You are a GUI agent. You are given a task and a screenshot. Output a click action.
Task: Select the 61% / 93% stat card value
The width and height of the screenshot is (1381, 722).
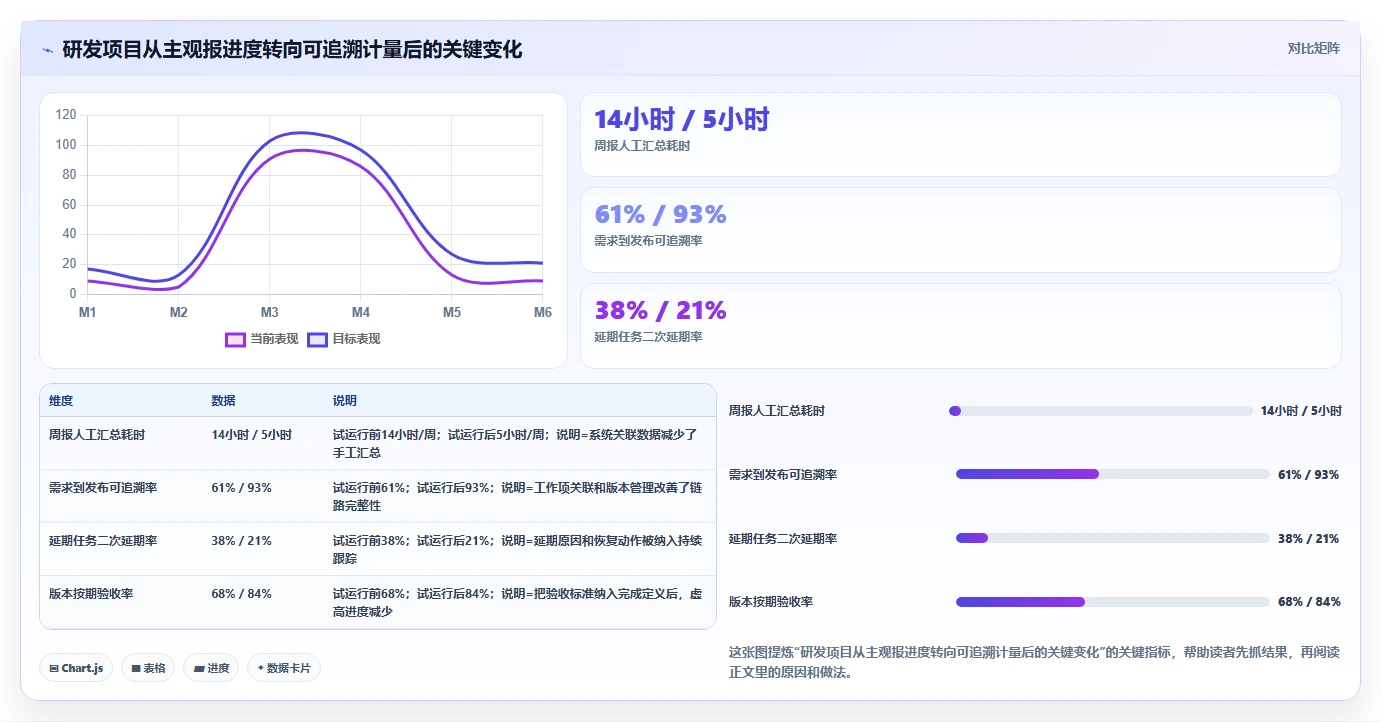[660, 215]
